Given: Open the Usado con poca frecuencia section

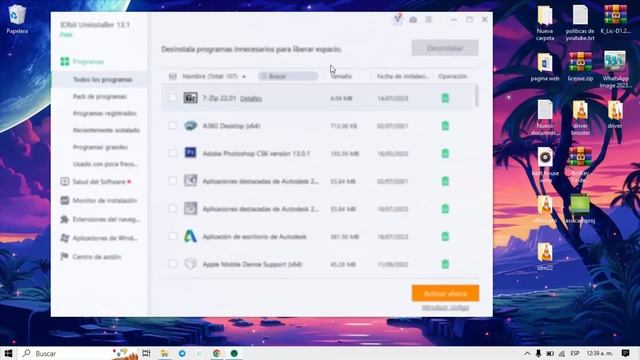Looking at the screenshot, I should 105,164.
